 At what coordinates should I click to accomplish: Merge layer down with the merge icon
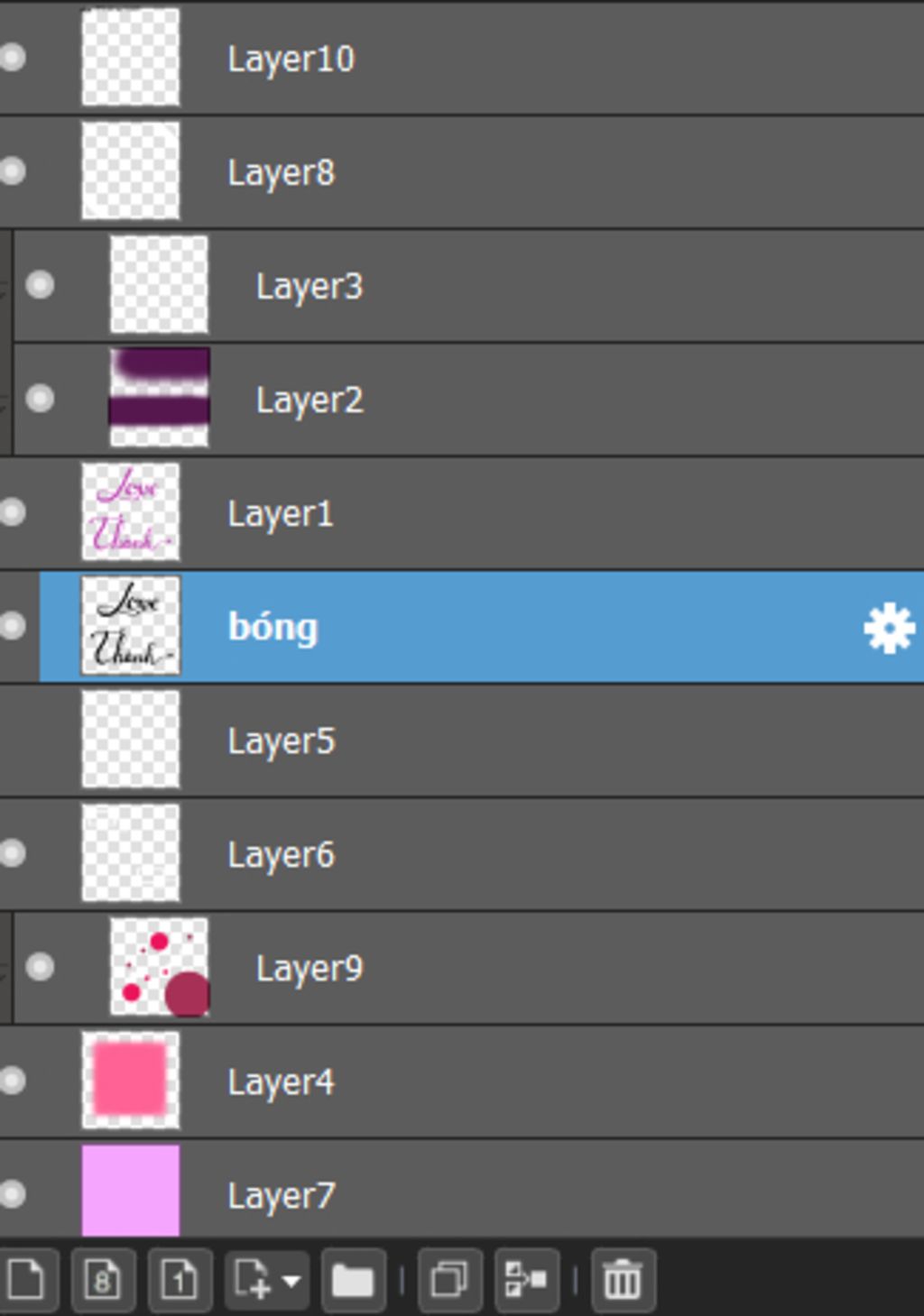pos(526,1279)
